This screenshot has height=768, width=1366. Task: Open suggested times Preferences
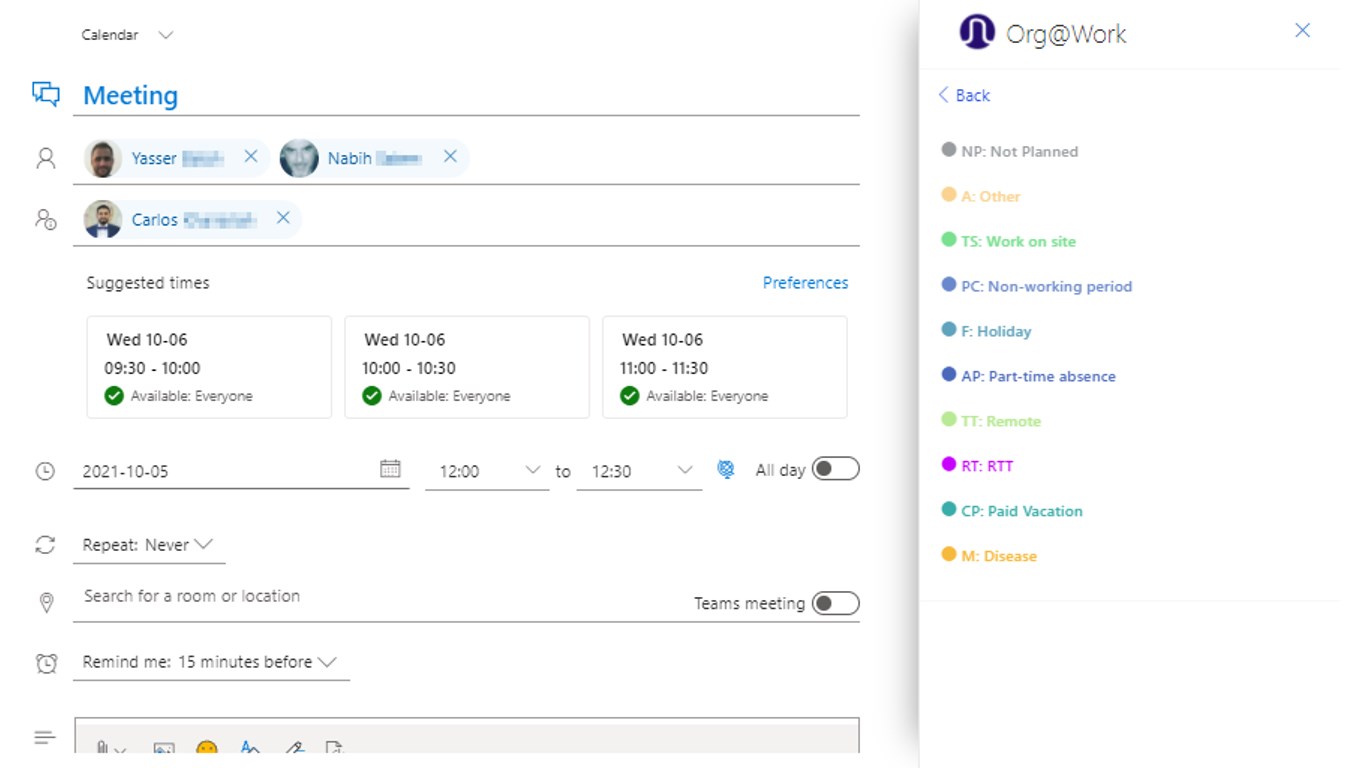[805, 283]
